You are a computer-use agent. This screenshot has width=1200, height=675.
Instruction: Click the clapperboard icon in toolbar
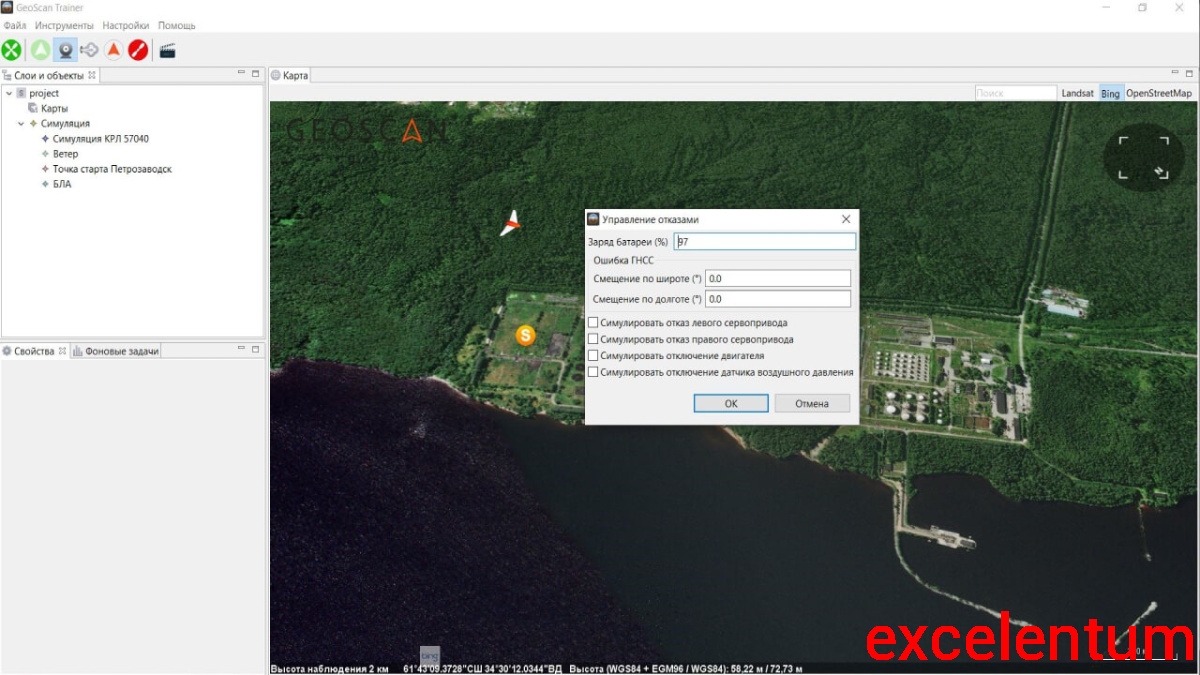pos(167,50)
